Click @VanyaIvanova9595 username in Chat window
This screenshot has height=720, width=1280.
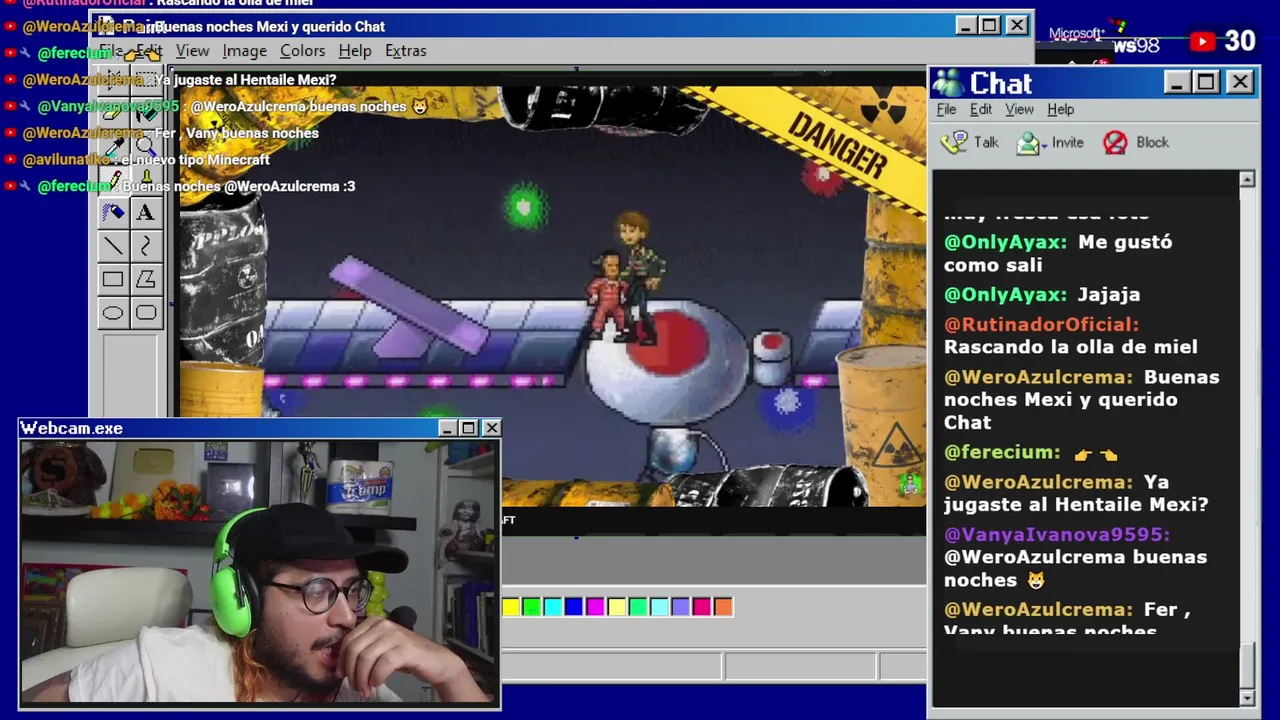(1056, 534)
